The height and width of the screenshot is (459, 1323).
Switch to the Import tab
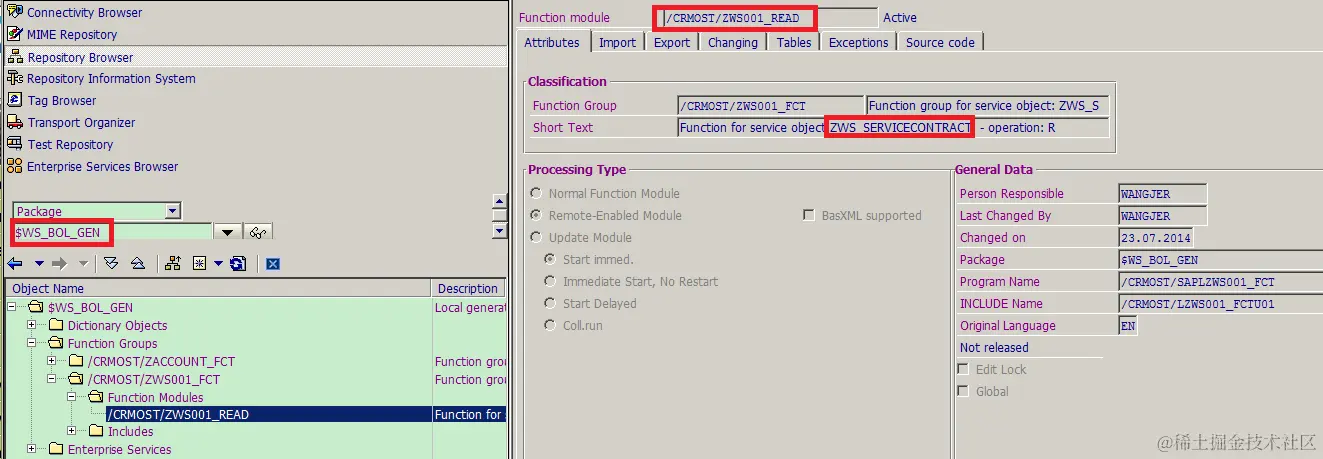click(x=617, y=42)
